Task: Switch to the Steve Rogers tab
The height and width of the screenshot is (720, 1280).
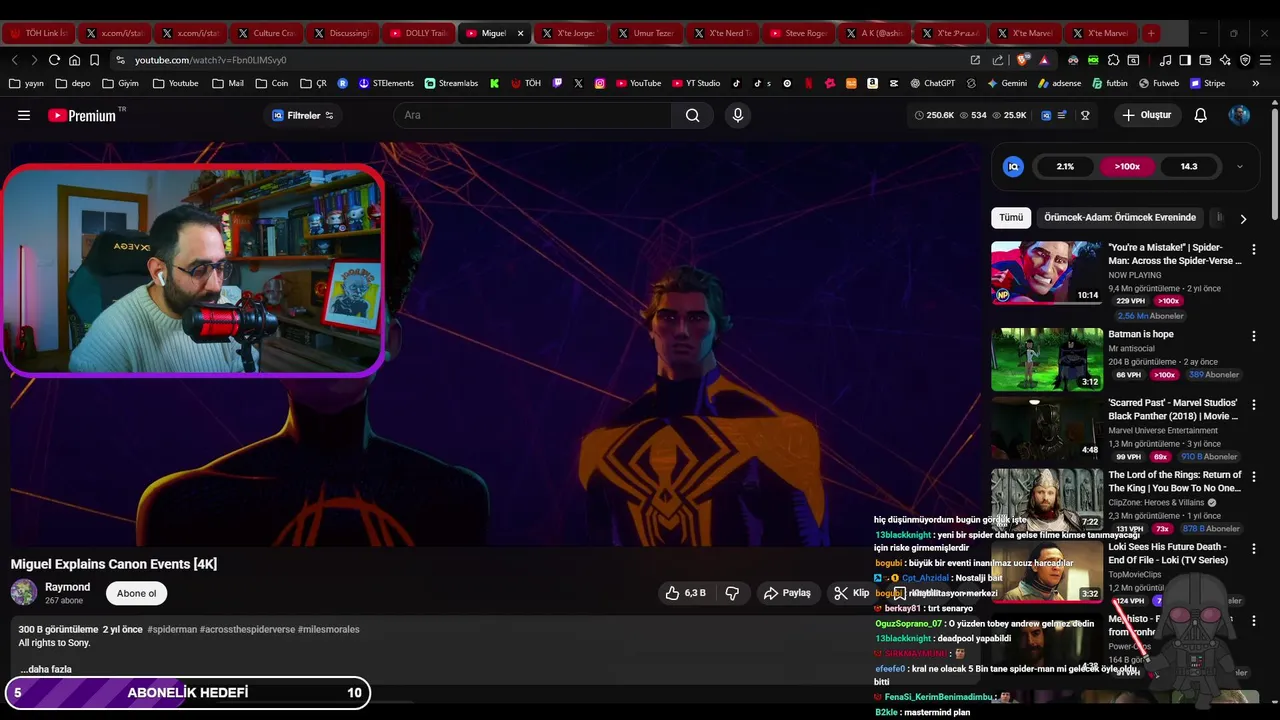Action: tap(799, 33)
